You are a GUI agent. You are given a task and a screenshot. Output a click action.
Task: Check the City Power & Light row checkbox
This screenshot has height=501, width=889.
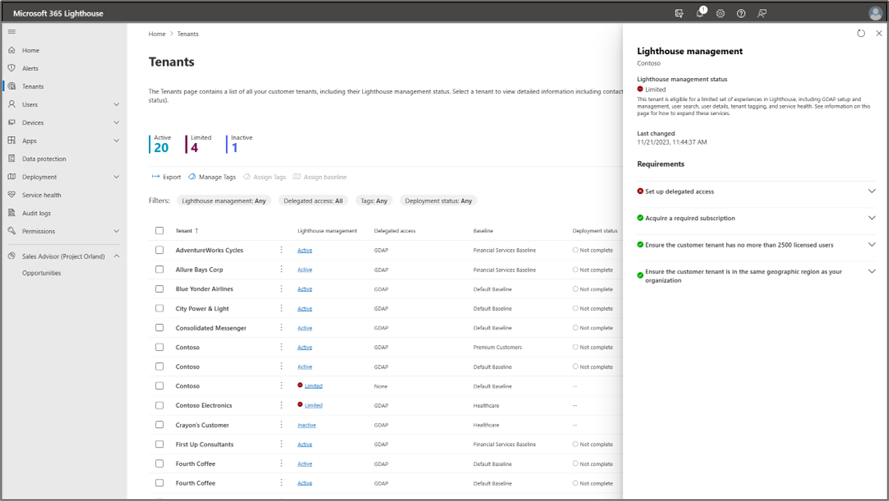[x=159, y=308]
